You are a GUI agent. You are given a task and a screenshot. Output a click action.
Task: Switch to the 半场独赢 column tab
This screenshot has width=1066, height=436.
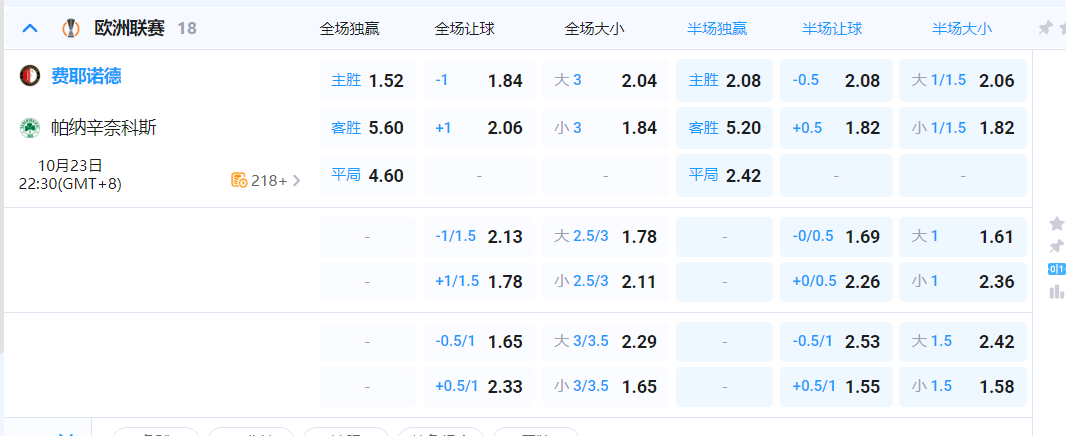[717, 29]
